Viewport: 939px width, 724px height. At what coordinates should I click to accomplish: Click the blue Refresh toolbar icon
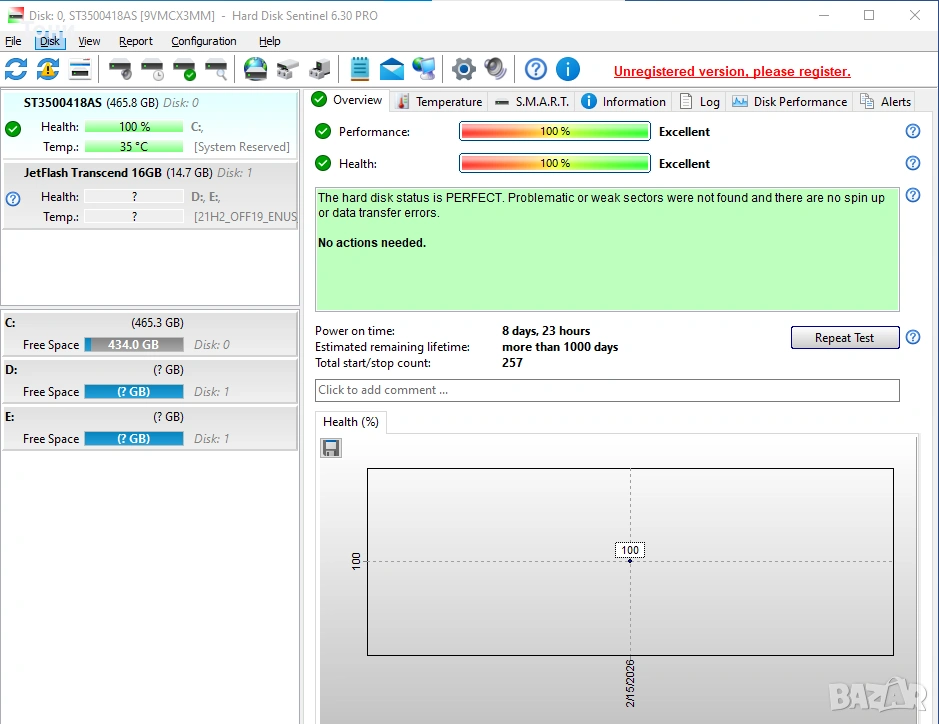coord(16,69)
